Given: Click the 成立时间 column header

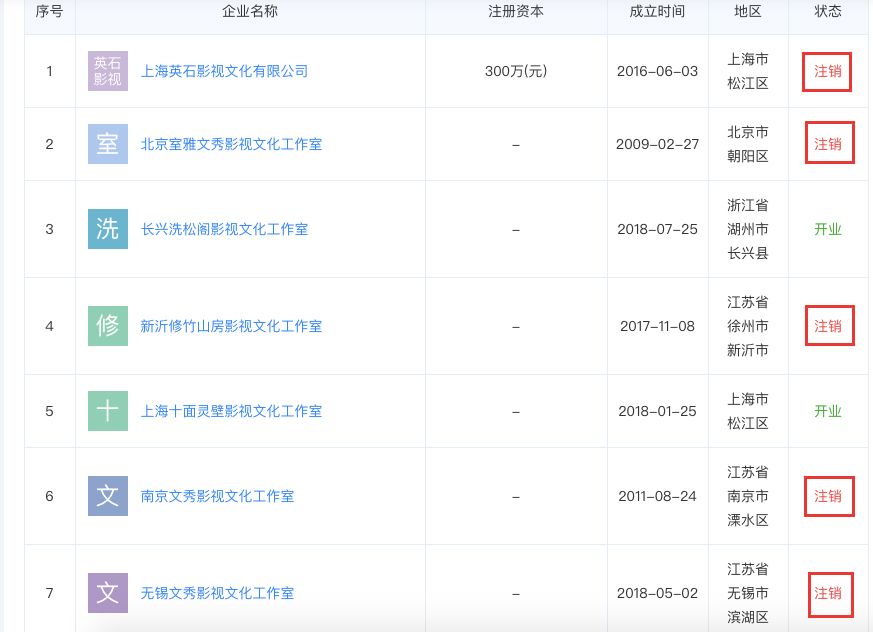Looking at the screenshot, I should (x=655, y=13).
